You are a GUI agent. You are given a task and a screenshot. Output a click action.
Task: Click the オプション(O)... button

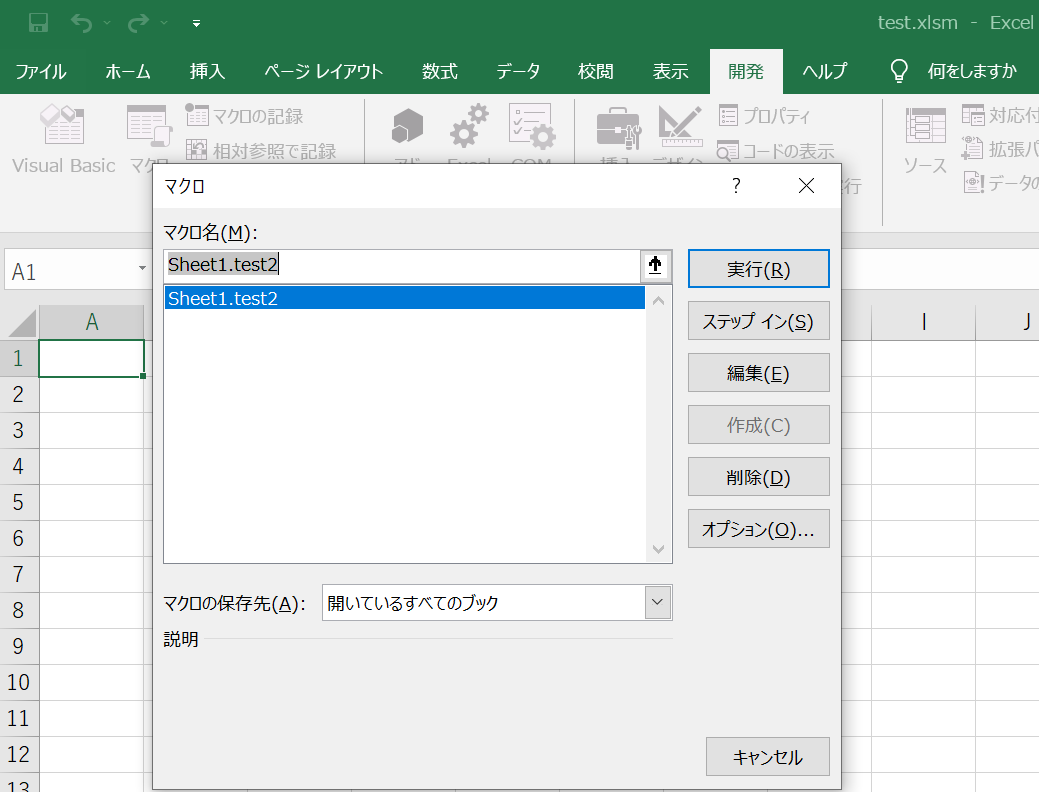click(x=759, y=529)
